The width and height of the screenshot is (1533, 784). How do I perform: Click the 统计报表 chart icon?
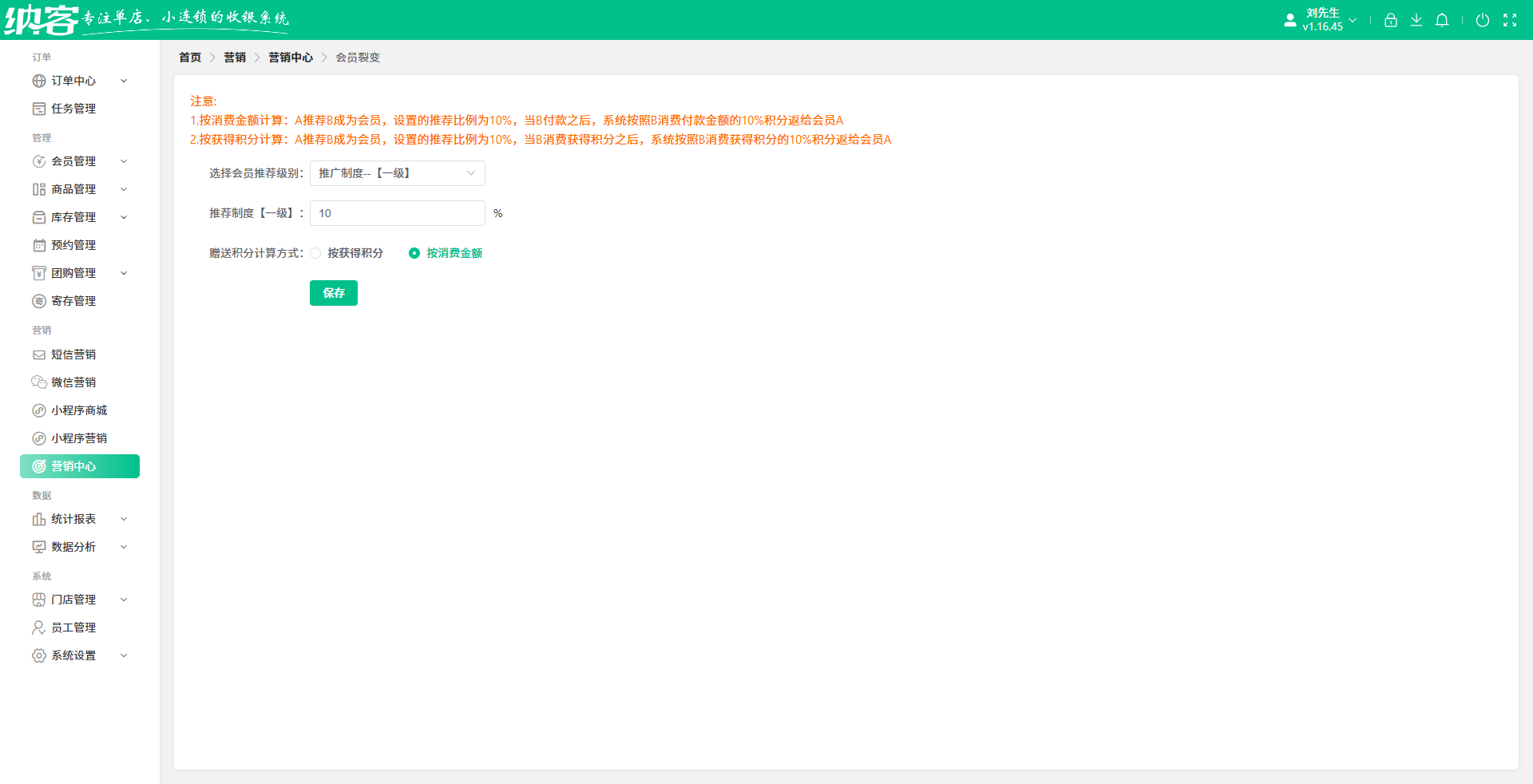[x=39, y=519]
